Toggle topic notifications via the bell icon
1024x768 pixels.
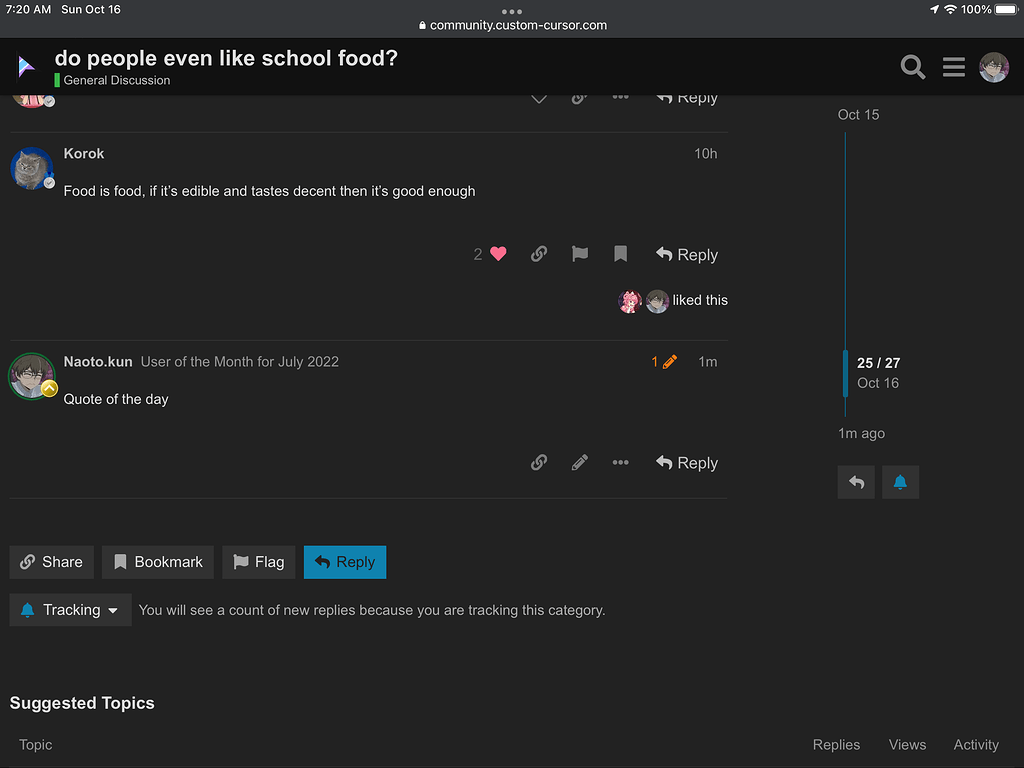(900, 481)
